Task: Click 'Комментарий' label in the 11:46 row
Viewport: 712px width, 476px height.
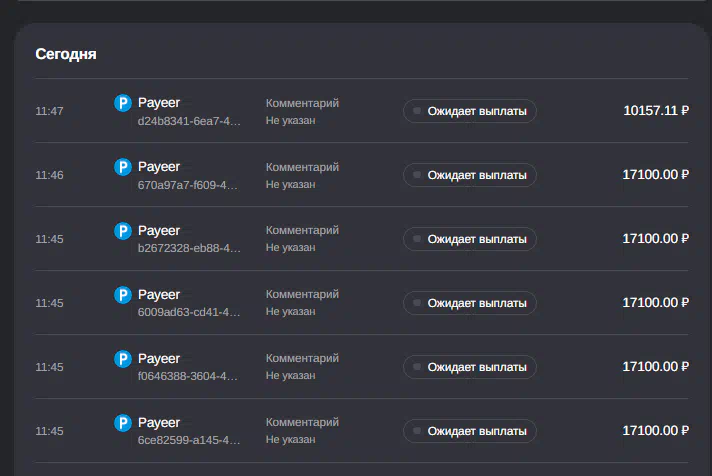Action: tap(302, 168)
